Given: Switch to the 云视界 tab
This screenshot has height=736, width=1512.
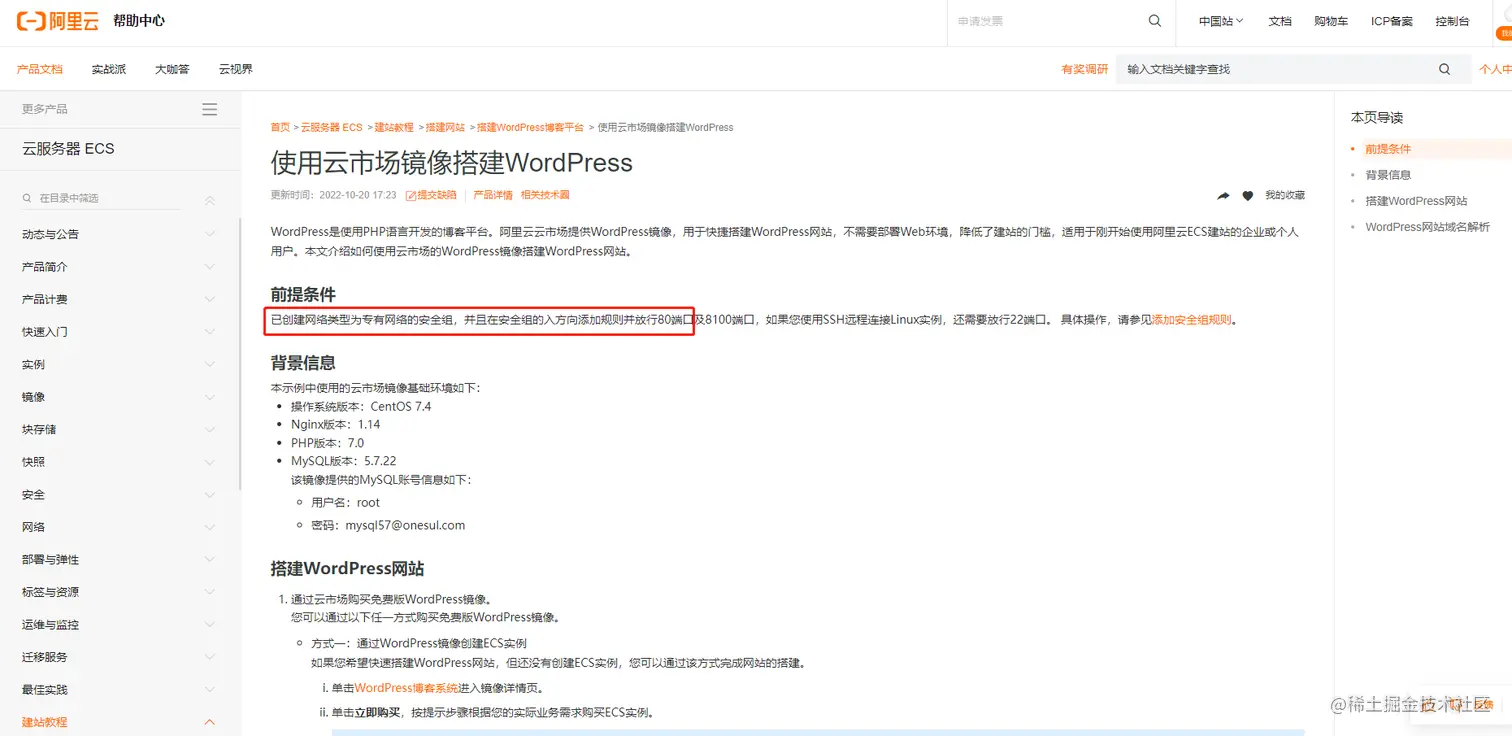Looking at the screenshot, I should click(x=236, y=69).
